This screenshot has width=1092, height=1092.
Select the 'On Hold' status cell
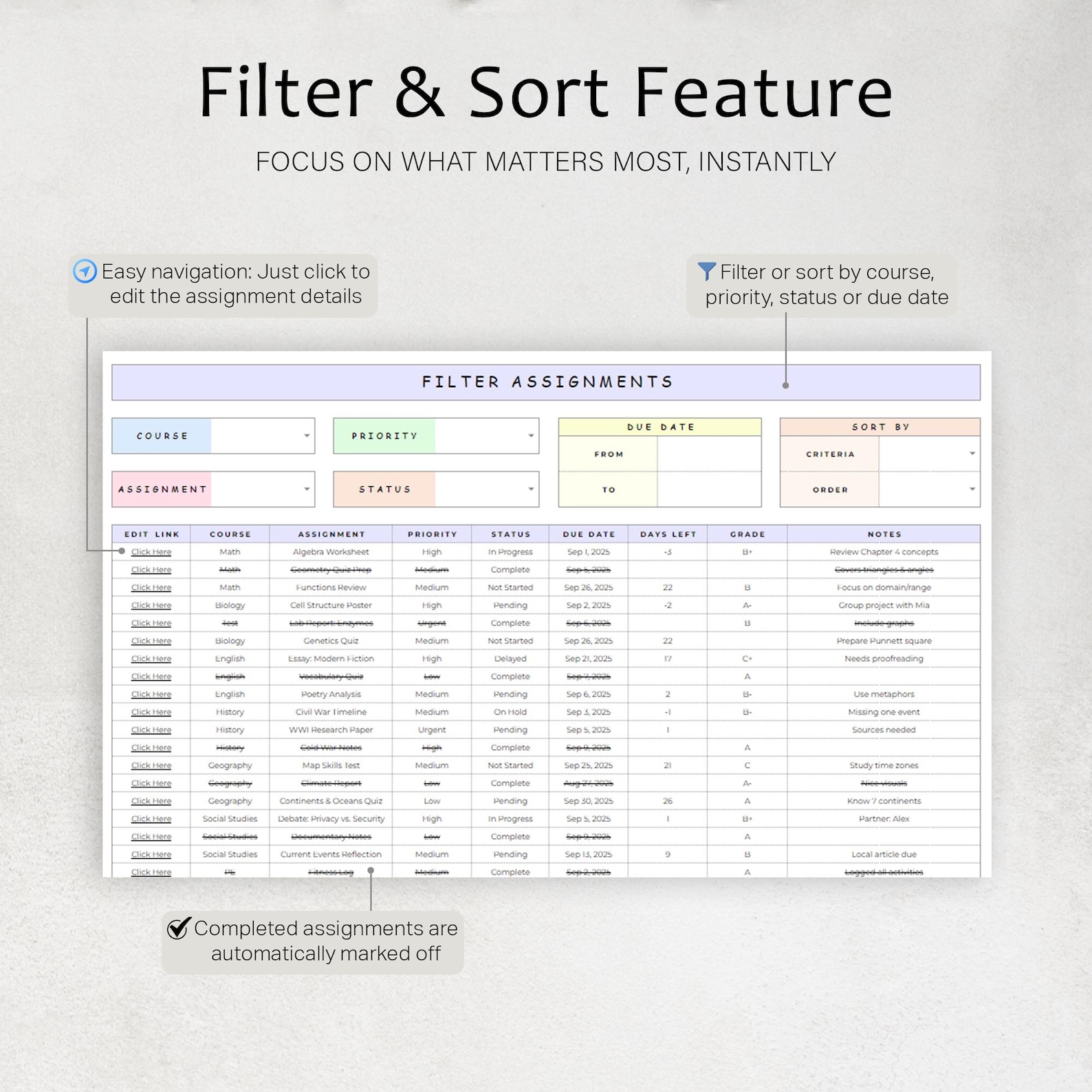(510, 712)
